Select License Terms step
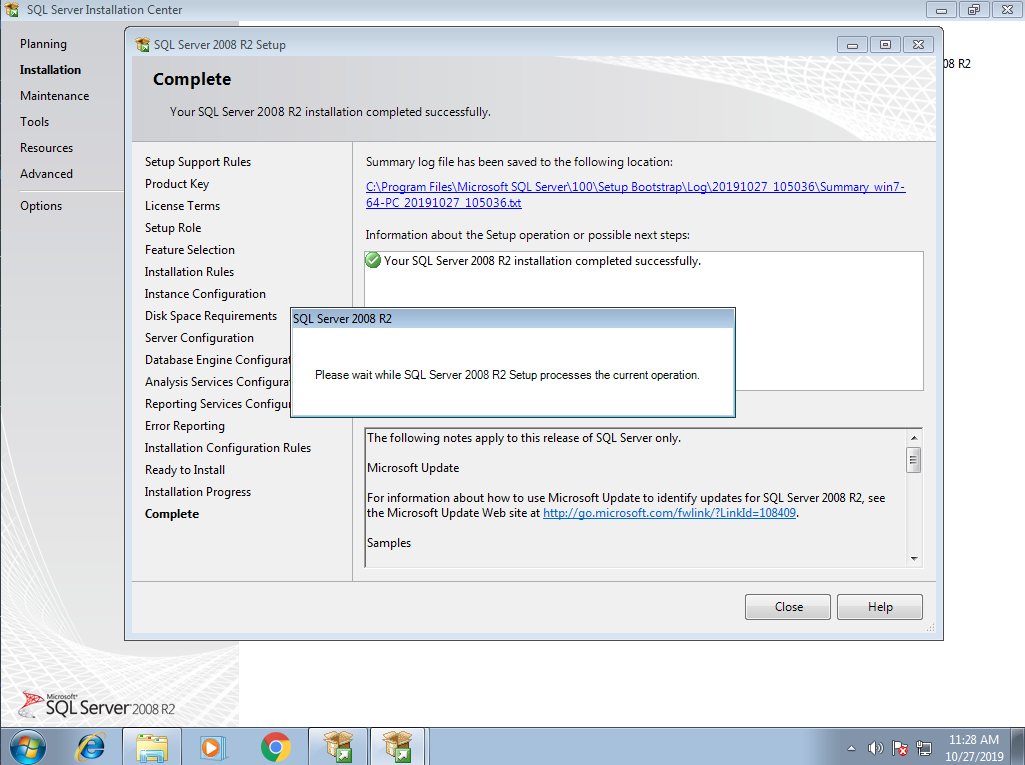The image size is (1025, 765). tap(182, 206)
